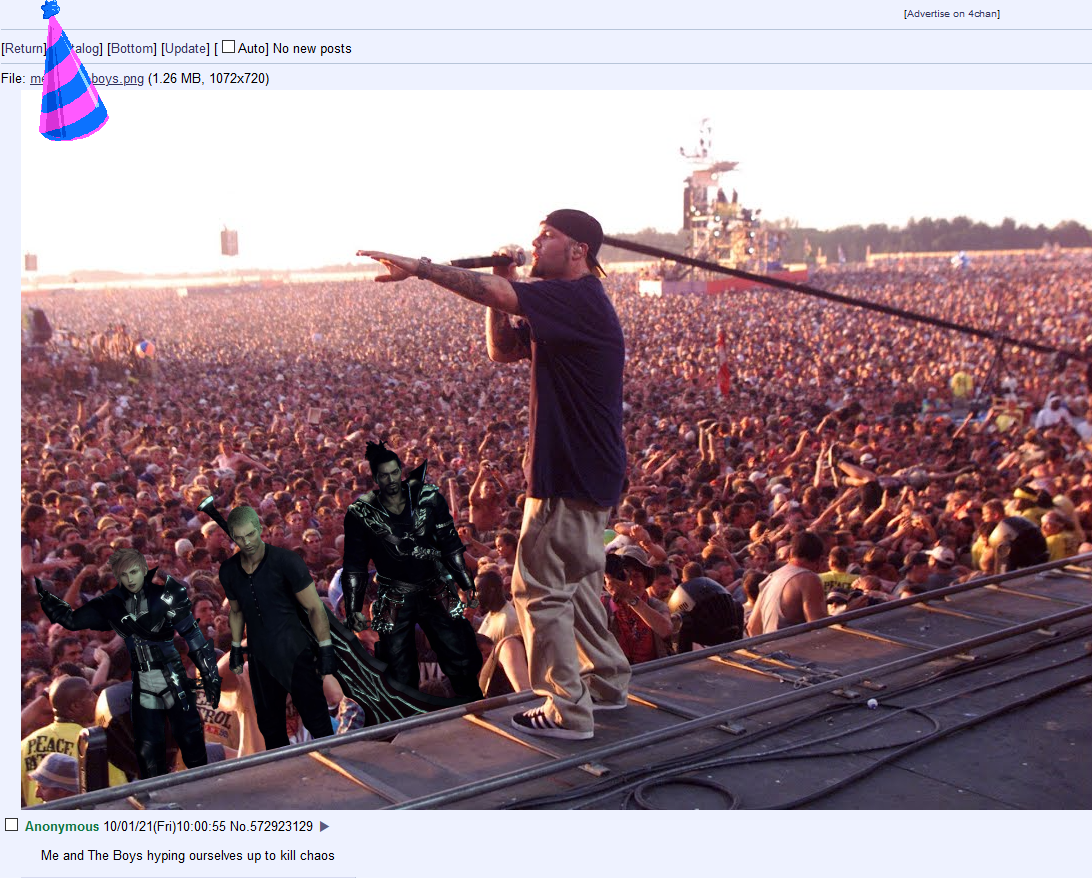
Task: Click the file size info text
Action: [x=208, y=79]
